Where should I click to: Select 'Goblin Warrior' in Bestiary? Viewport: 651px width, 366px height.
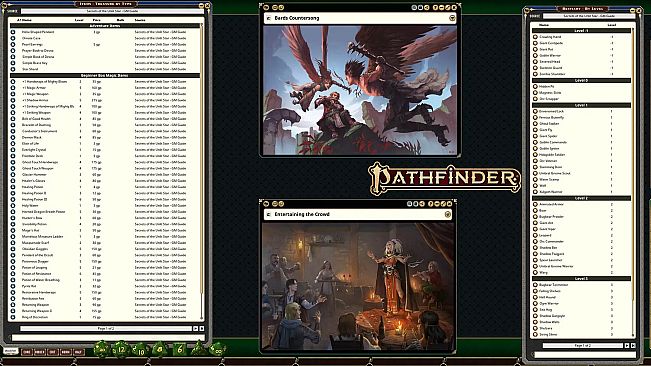[581, 56]
